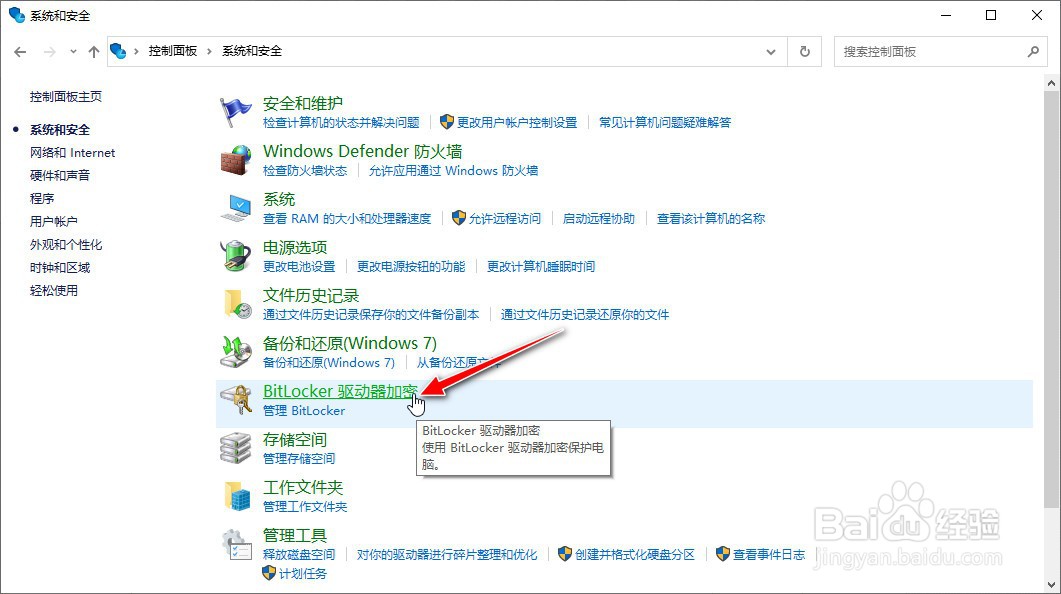
Task: Go back with the left arrow button
Action: pos(20,51)
